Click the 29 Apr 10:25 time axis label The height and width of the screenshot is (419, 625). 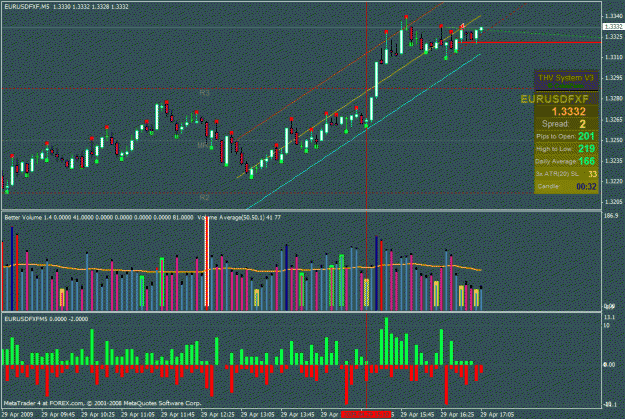coord(98,415)
